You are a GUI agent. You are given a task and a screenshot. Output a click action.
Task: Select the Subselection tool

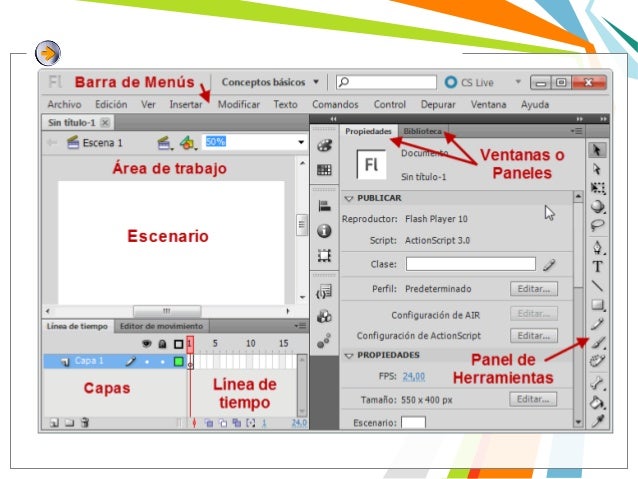click(x=597, y=168)
